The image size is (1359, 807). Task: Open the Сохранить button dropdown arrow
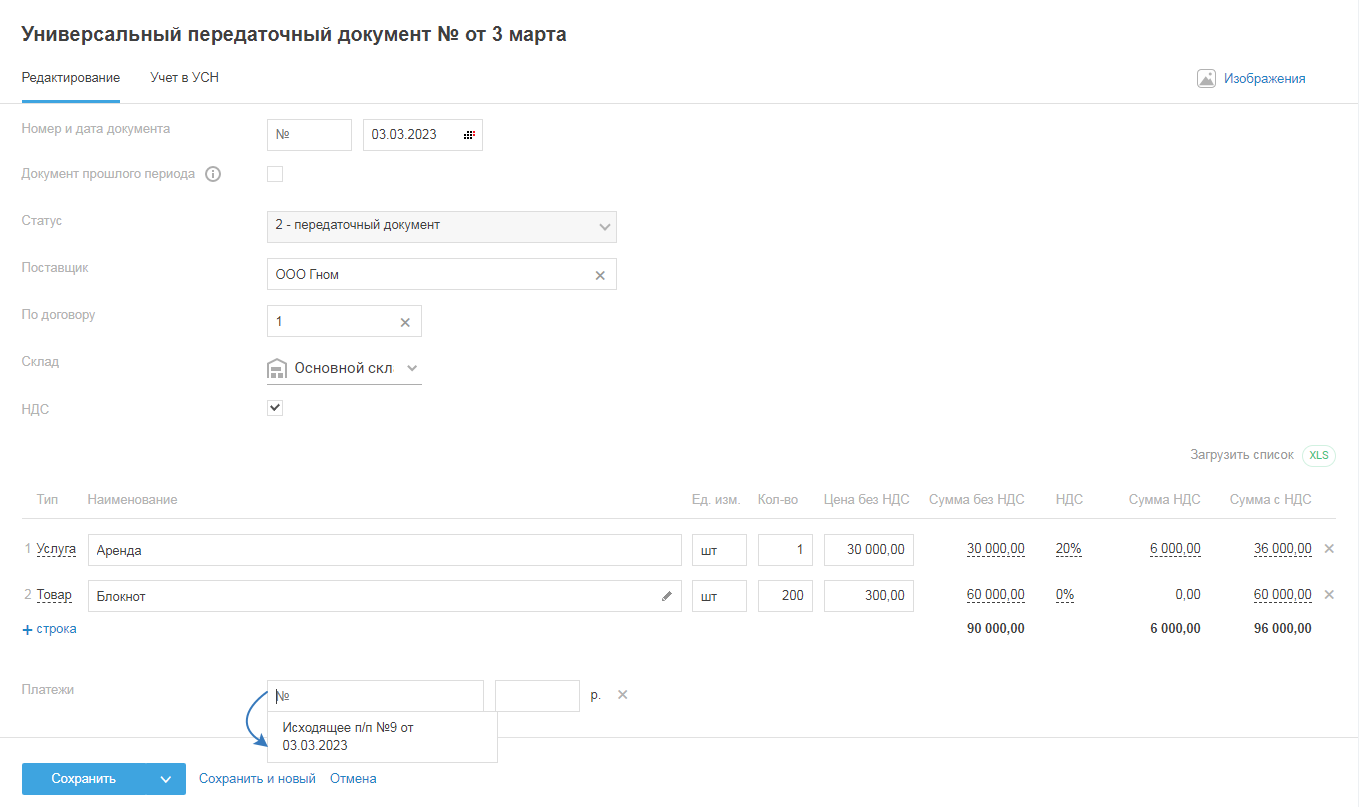click(166, 779)
